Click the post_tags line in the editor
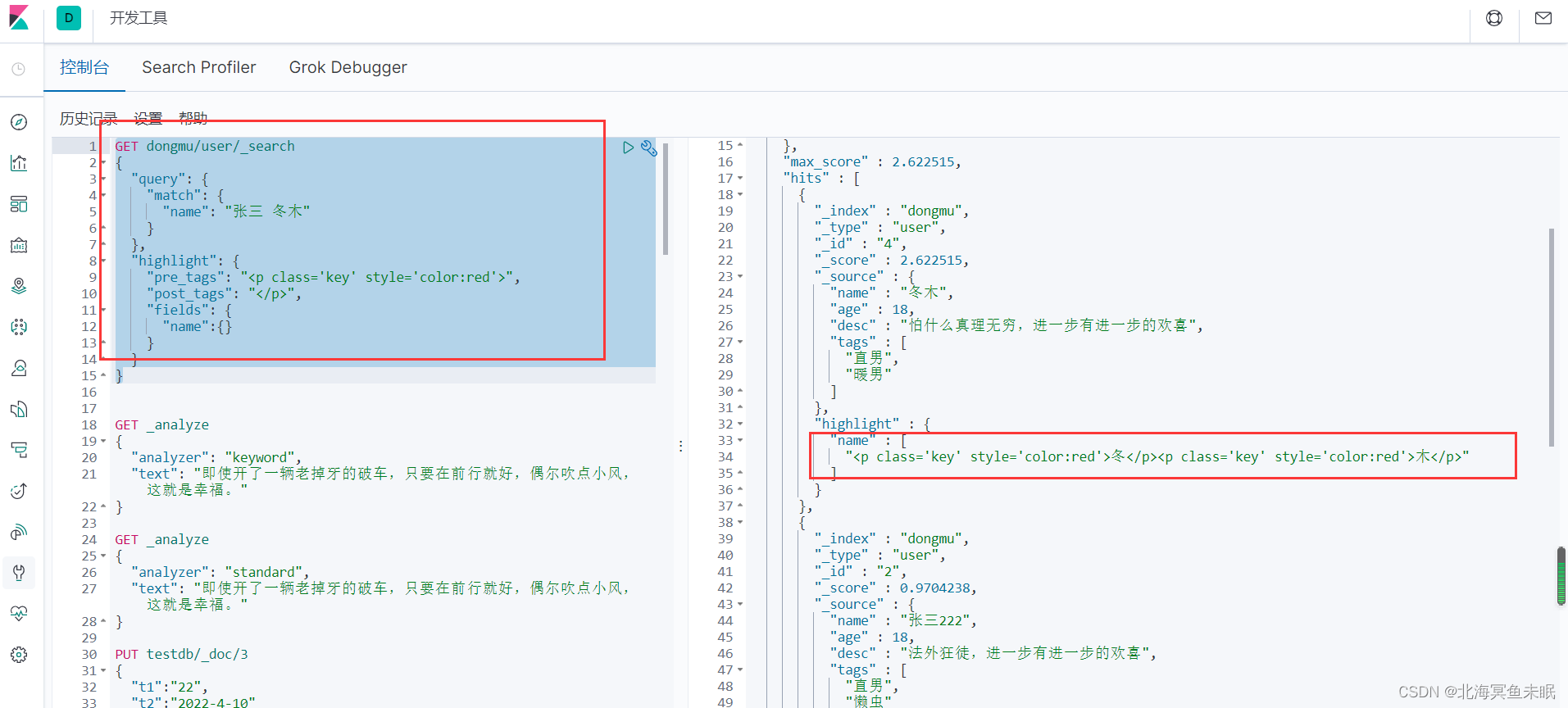The image size is (1568, 708). click(225, 294)
